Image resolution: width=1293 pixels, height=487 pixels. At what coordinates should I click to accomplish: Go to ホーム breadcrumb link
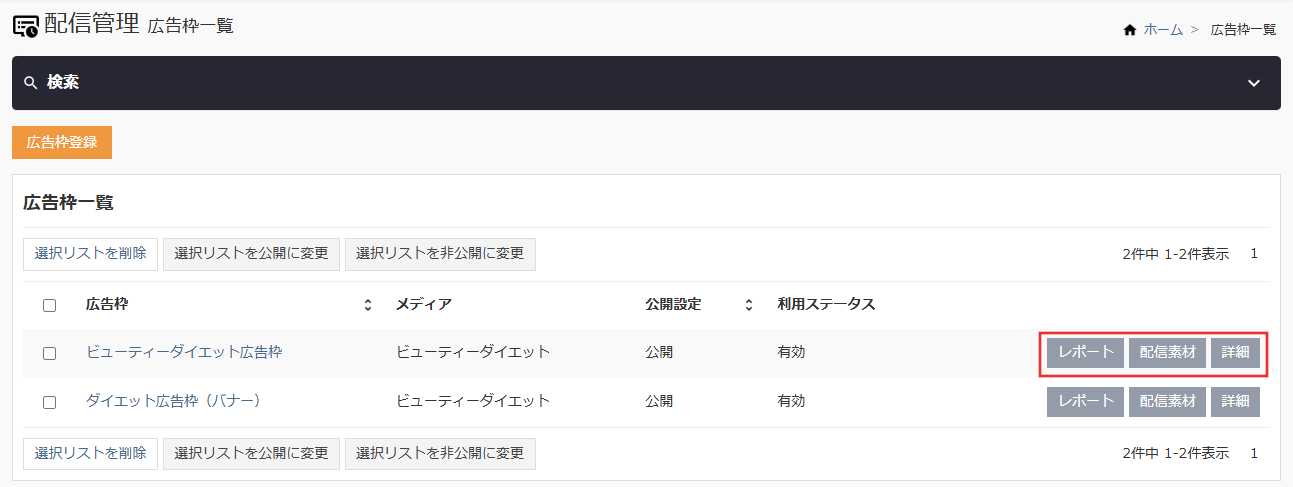click(1163, 30)
